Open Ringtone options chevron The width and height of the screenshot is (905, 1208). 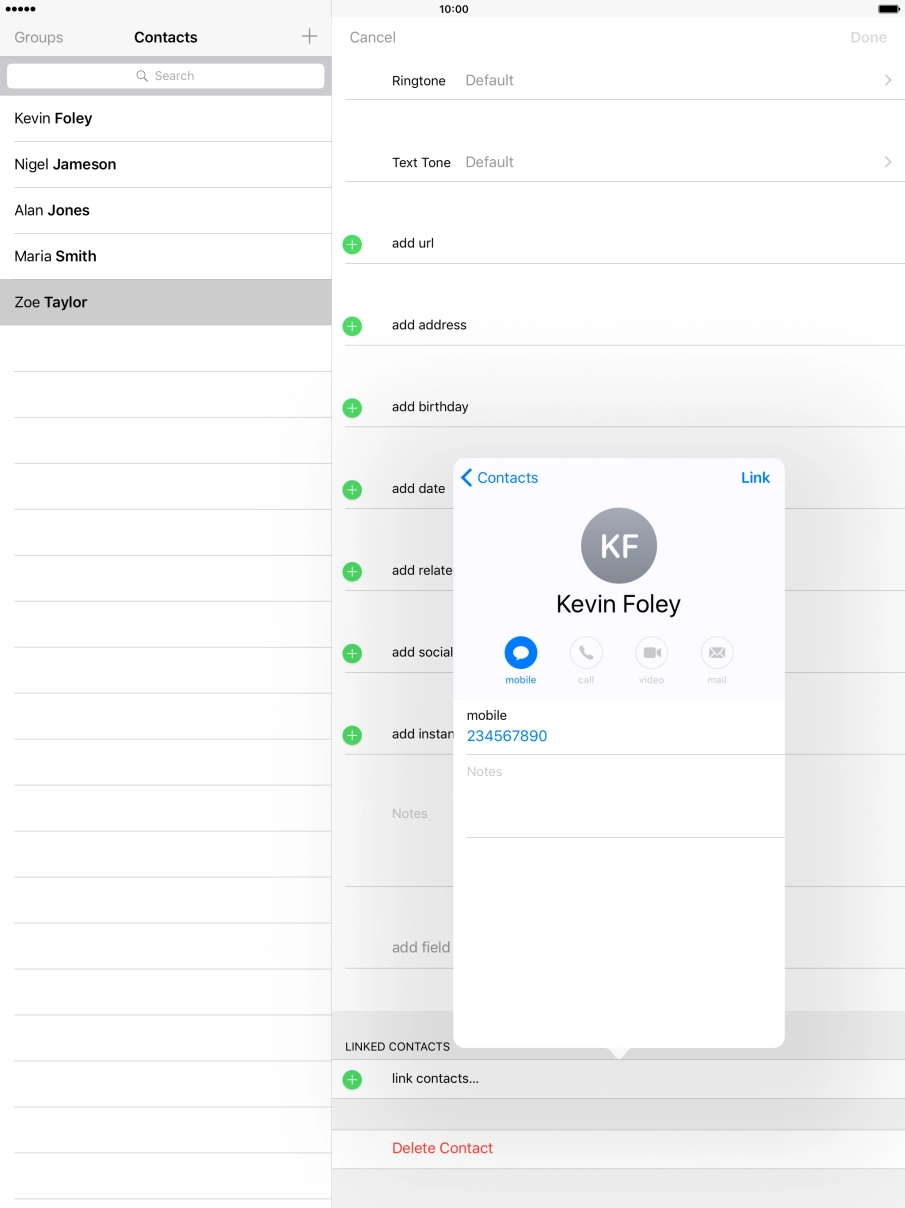point(887,80)
